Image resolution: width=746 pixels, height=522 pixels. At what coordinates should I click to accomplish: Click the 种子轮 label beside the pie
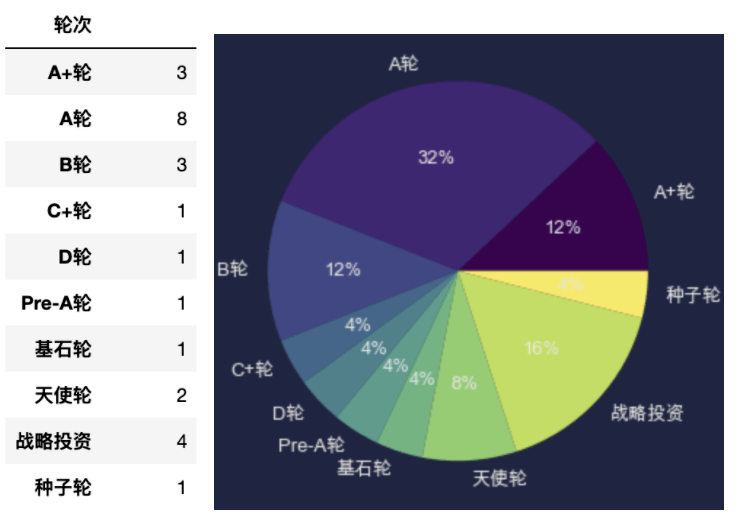[x=693, y=295]
